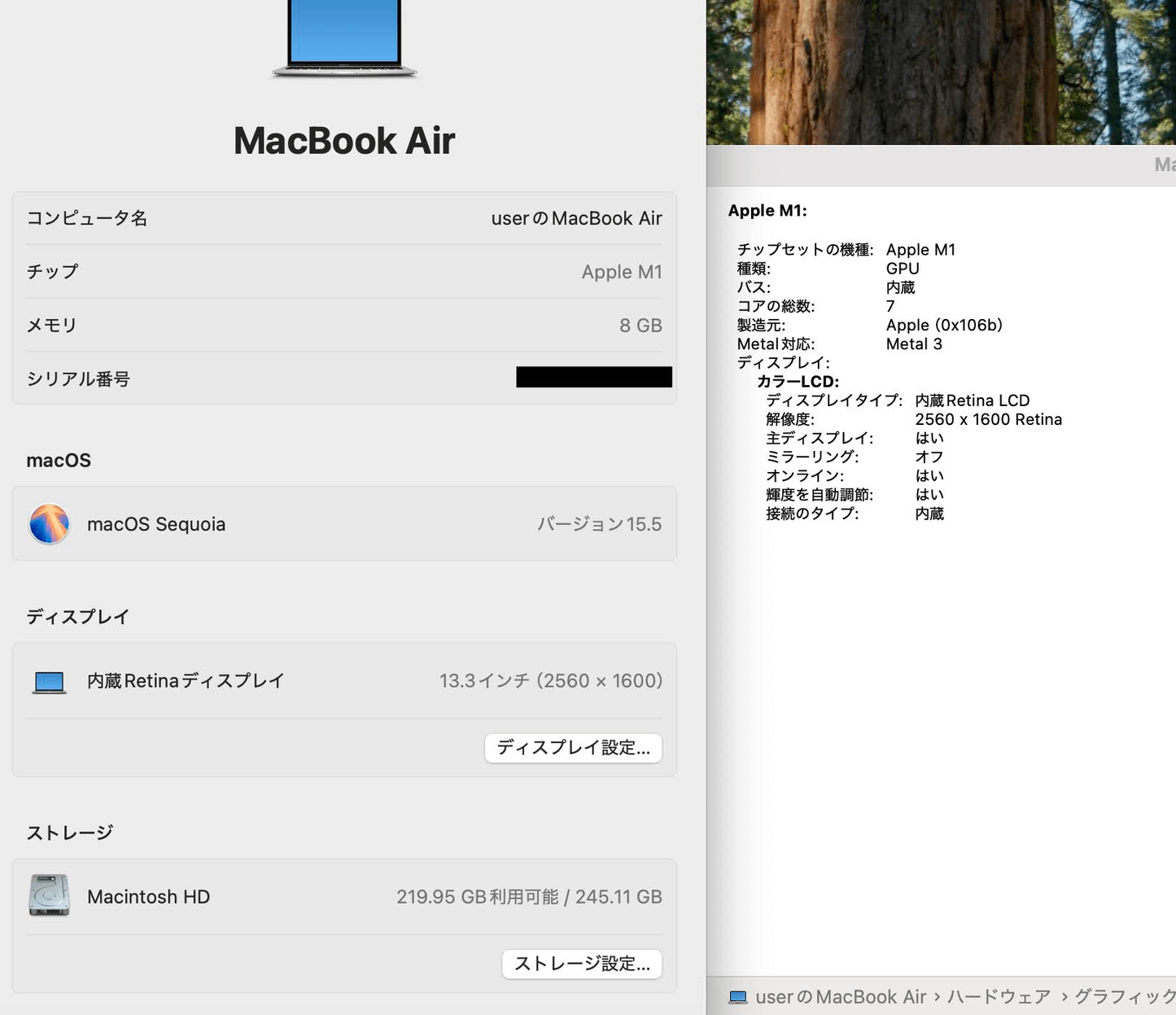The height and width of the screenshot is (1015, 1176).
Task: Click the バージョン15.5 version text
Action: [601, 523]
